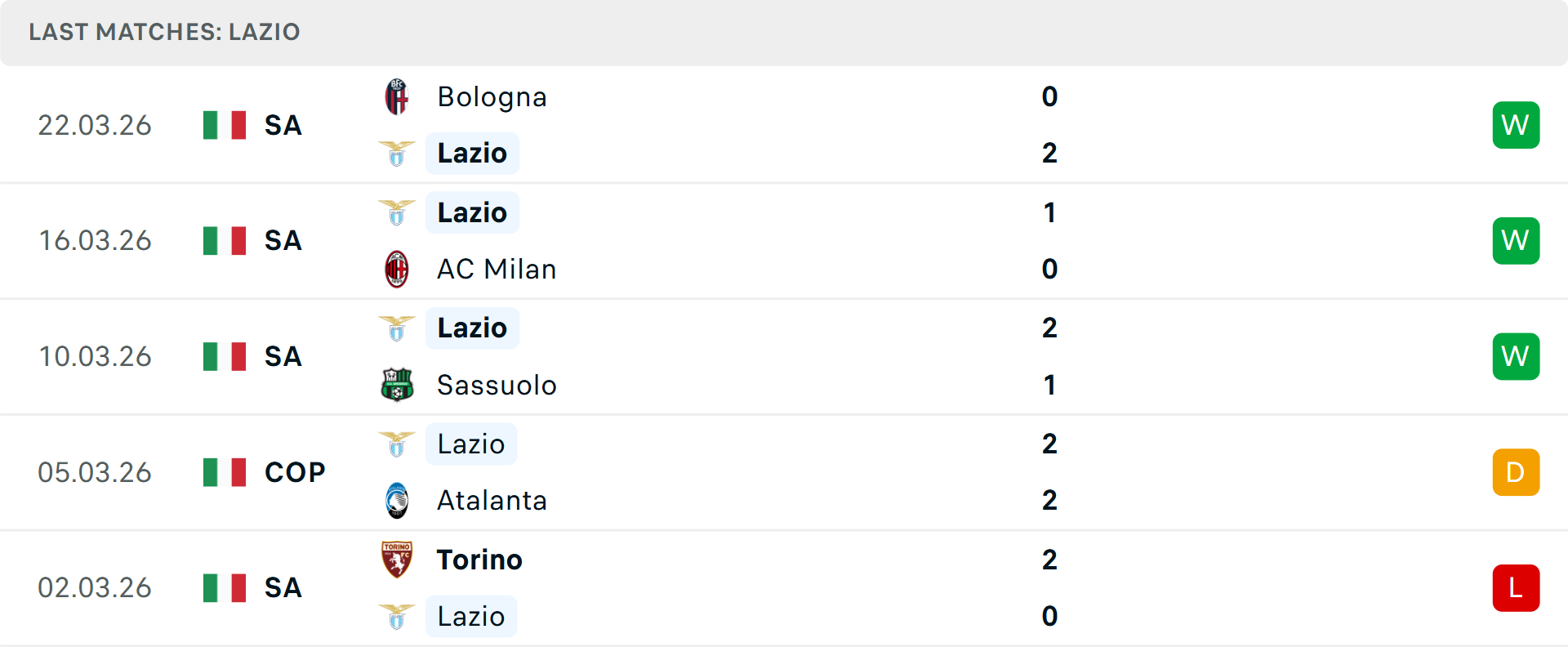This screenshot has width=1568, height=647.
Task: Select the Torino club crest
Action: [x=397, y=560]
